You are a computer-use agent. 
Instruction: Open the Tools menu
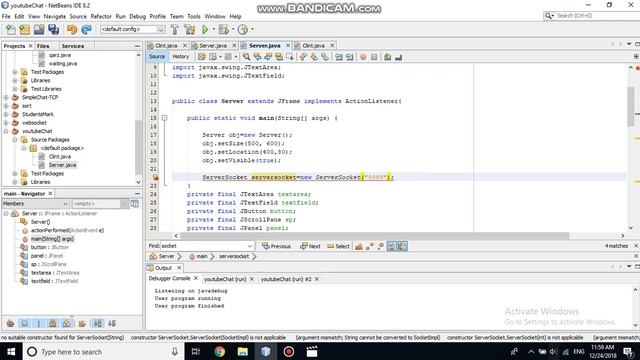pos(194,16)
